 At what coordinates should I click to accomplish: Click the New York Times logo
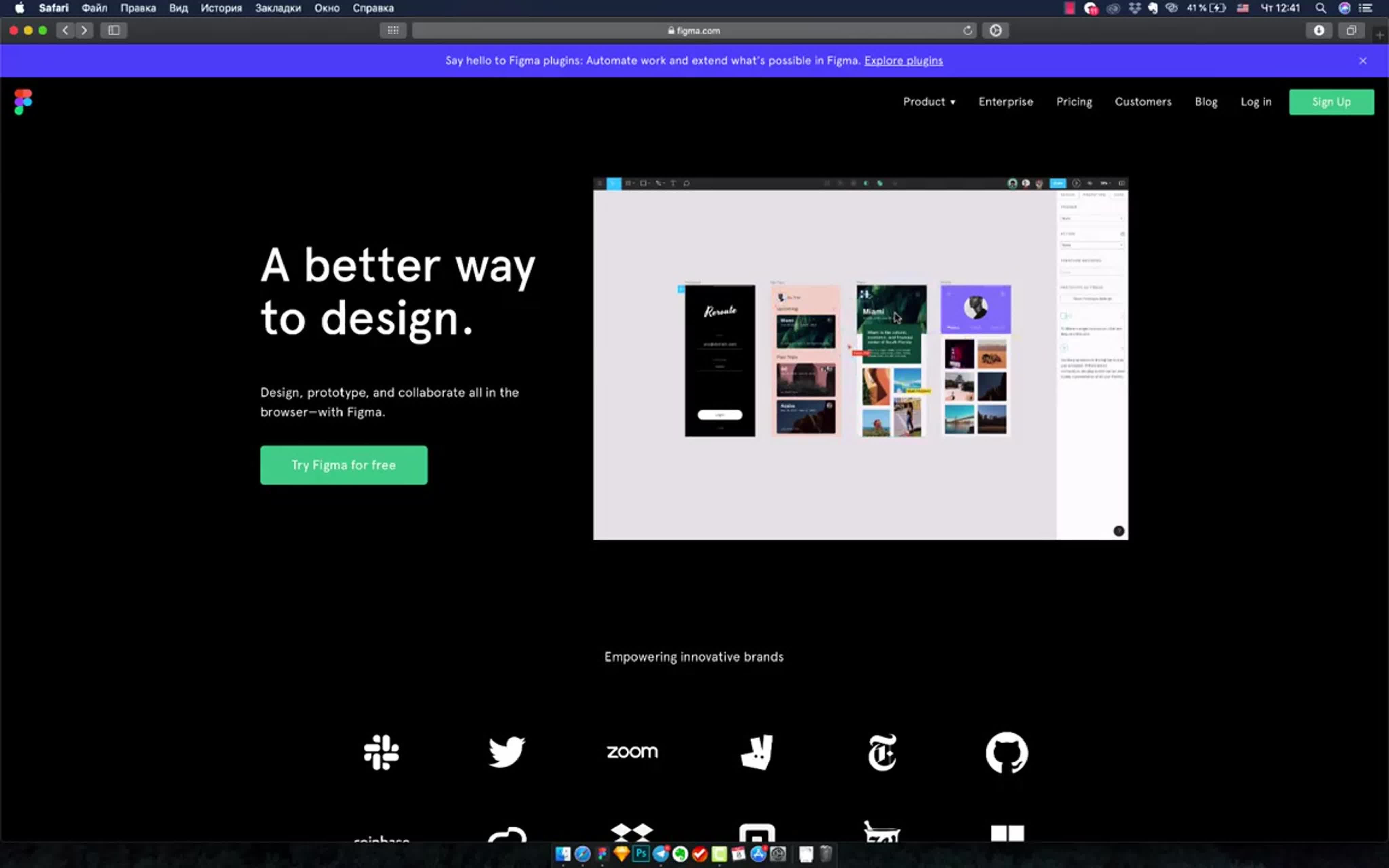pyautogui.click(x=882, y=752)
